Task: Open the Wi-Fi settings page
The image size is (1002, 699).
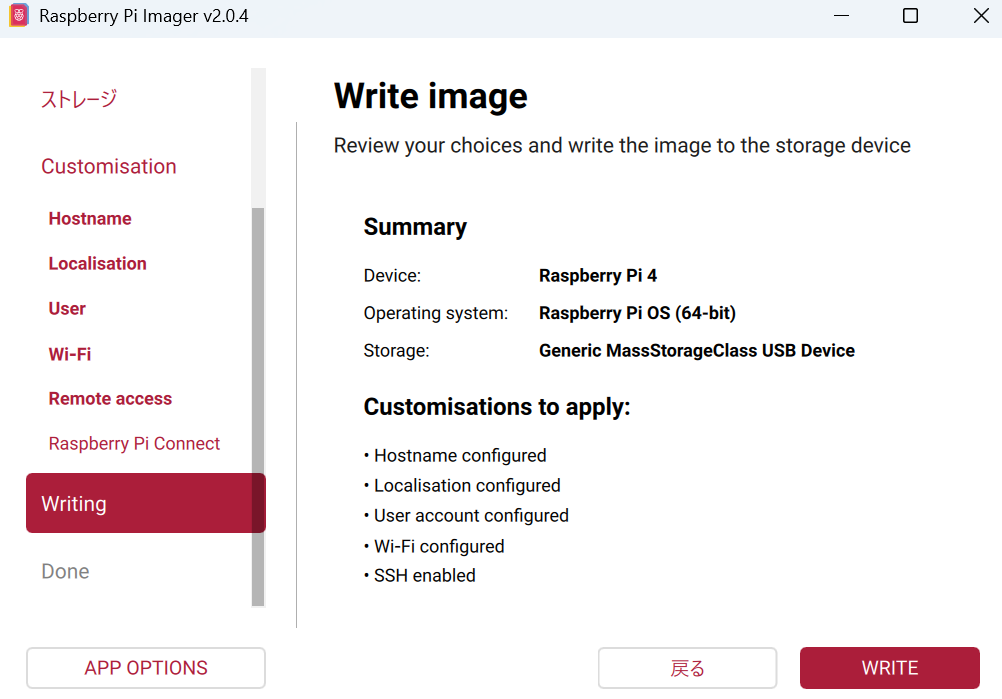Action: tap(70, 354)
